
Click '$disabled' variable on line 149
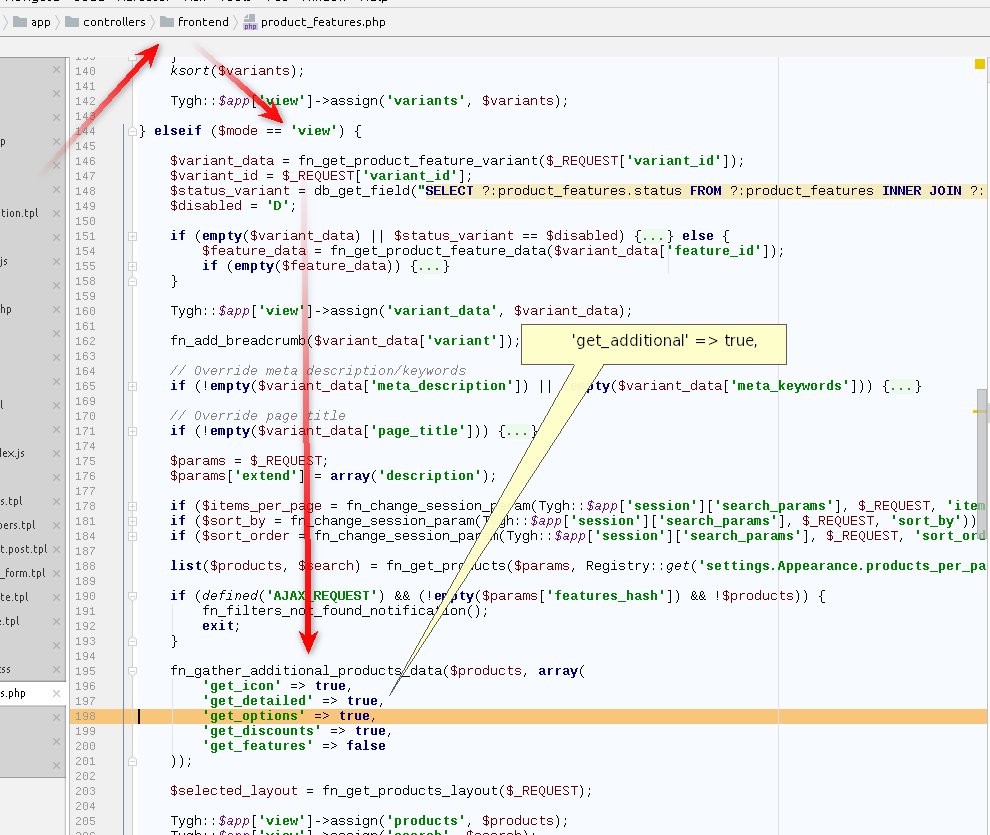pos(206,206)
